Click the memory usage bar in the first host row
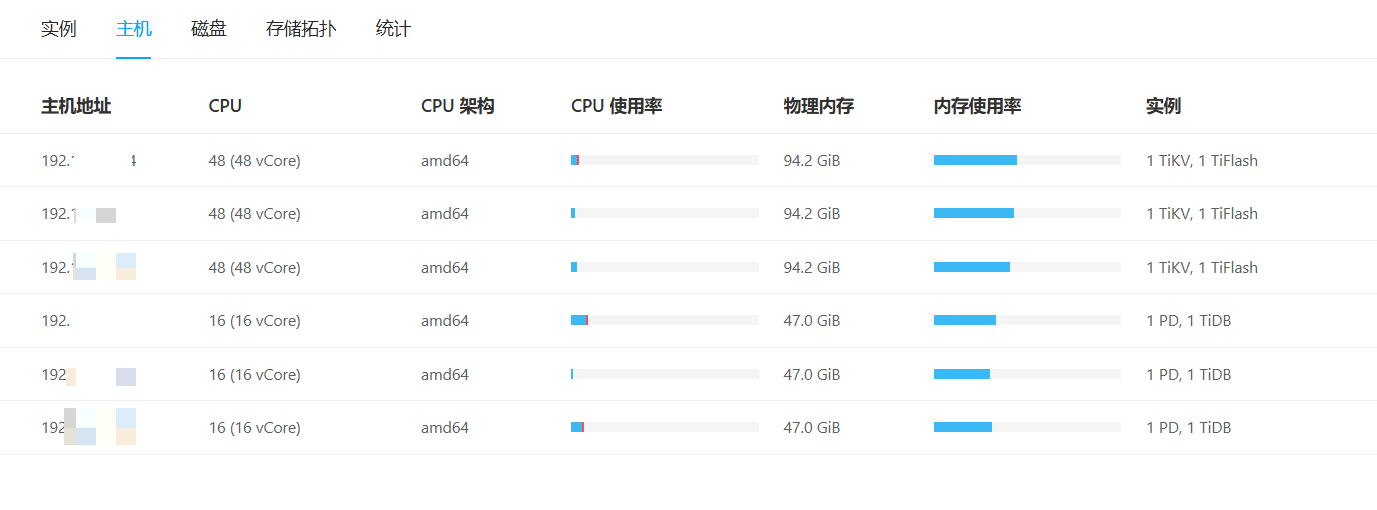 pos(1027,160)
